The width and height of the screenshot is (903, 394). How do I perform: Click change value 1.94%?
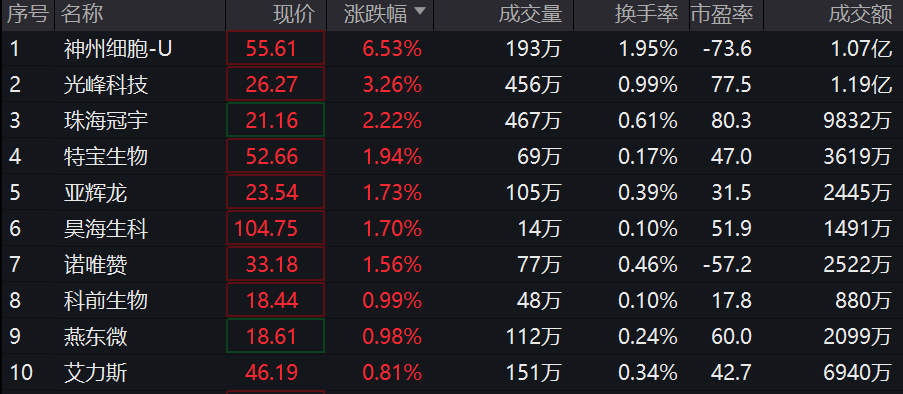tap(392, 156)
